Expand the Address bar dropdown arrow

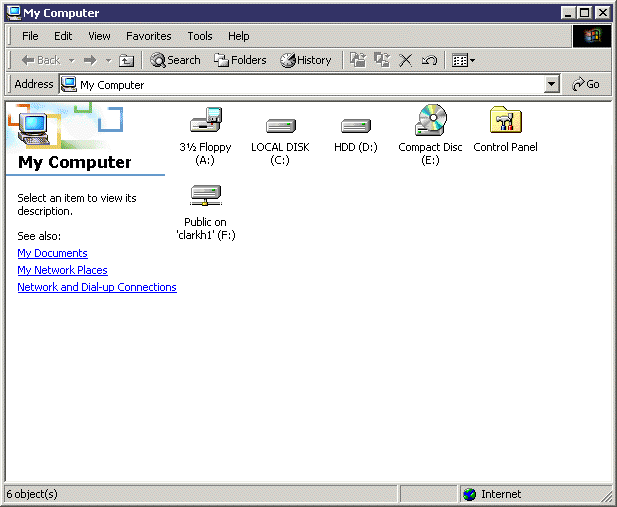(552, 85)
